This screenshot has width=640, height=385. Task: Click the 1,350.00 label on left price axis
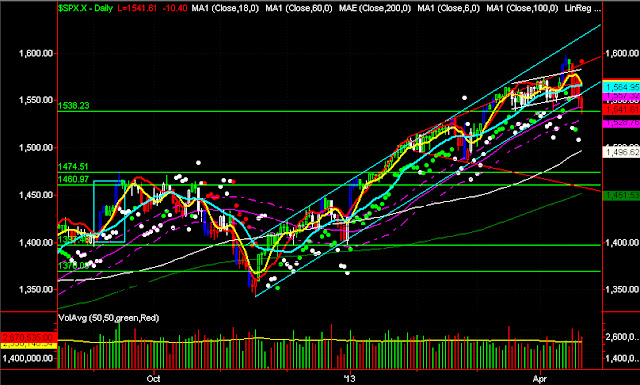tap(36, 289)
